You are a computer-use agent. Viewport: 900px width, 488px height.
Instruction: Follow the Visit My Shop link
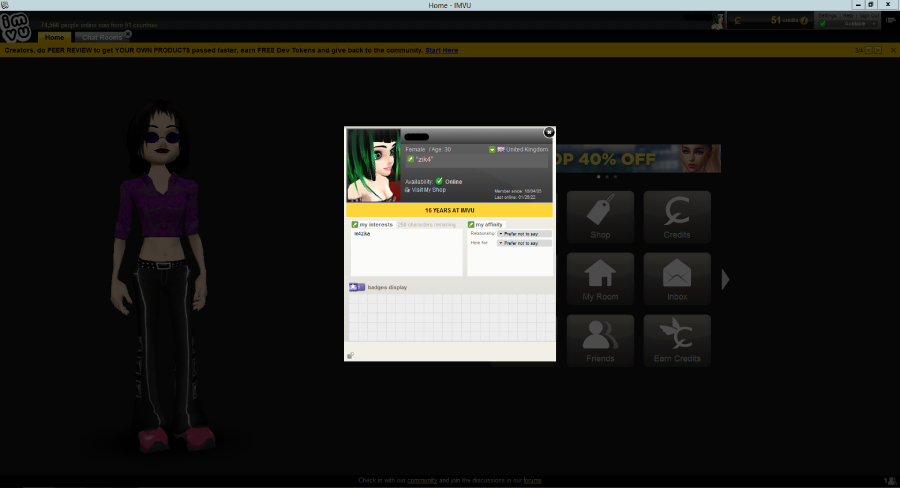pos(428,189)
